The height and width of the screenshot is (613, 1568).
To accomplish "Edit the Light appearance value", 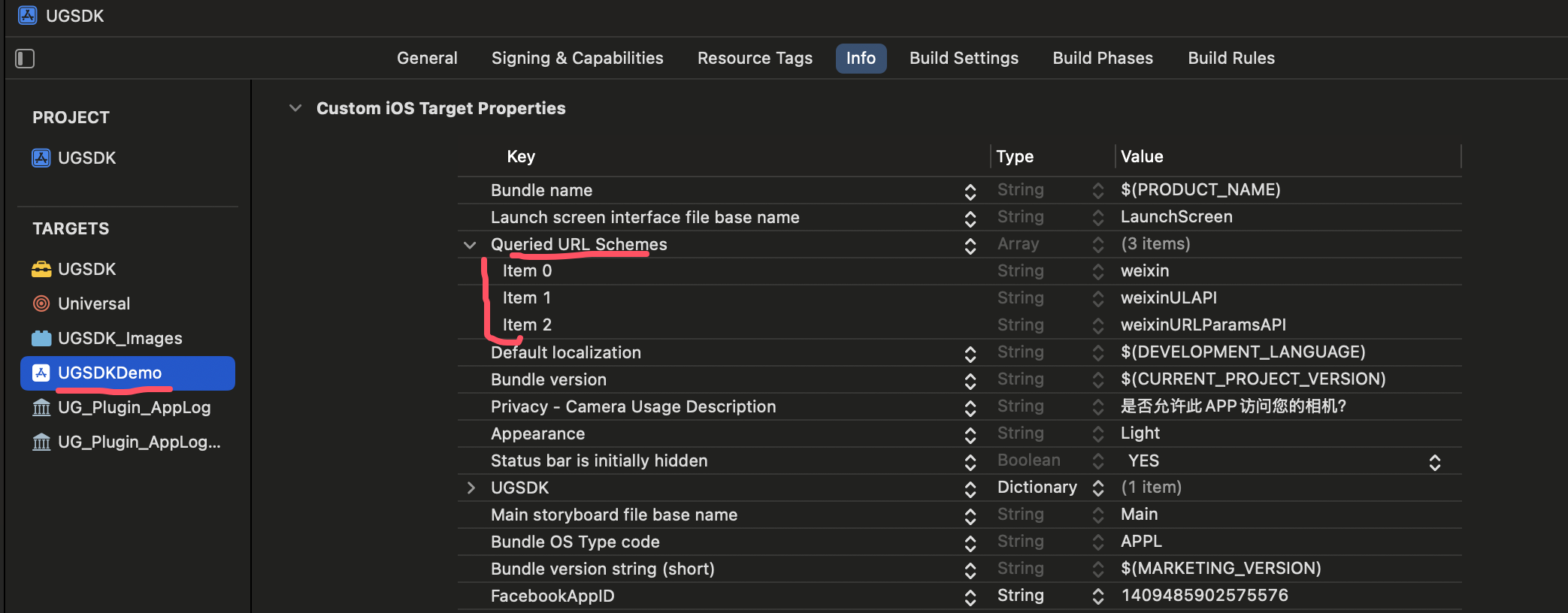I will click(x=1140, y=433).
